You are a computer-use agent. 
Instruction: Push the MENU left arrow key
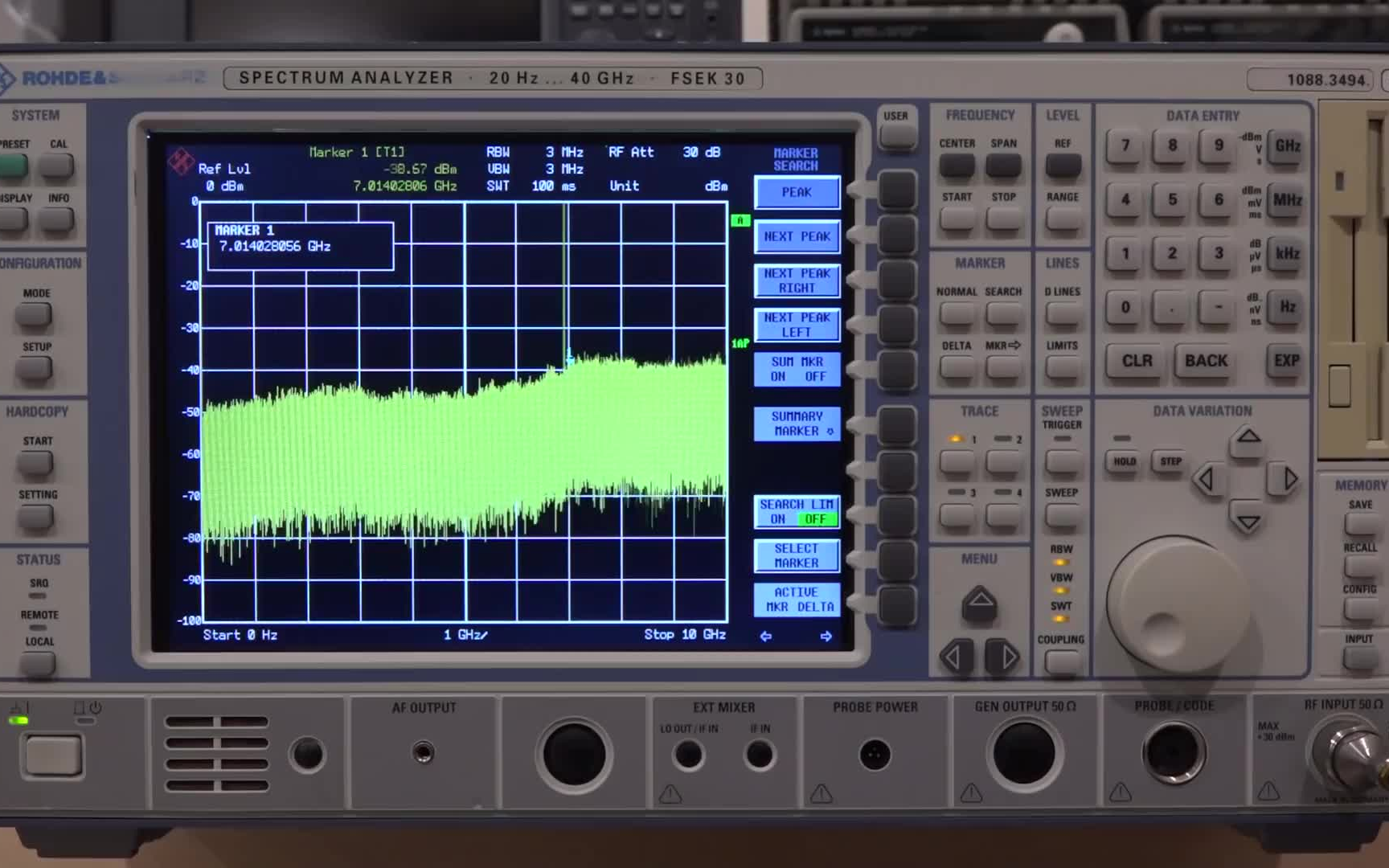click(x=956, y=657)
